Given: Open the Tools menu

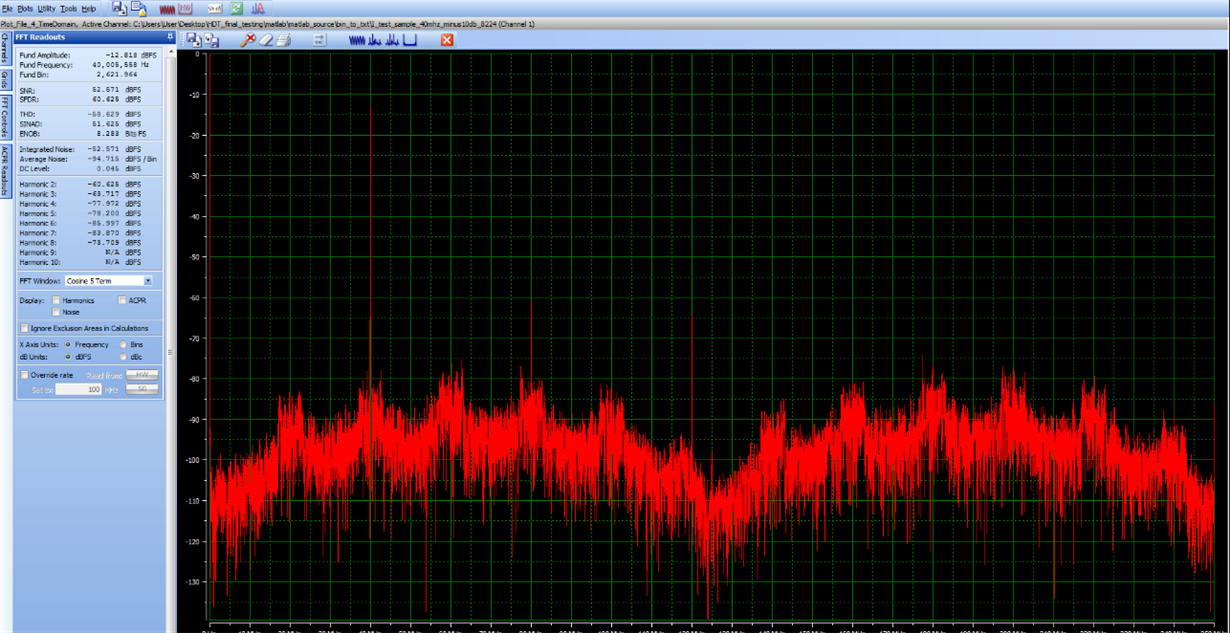Looking at the screenshot, I should tap(68, 8).
